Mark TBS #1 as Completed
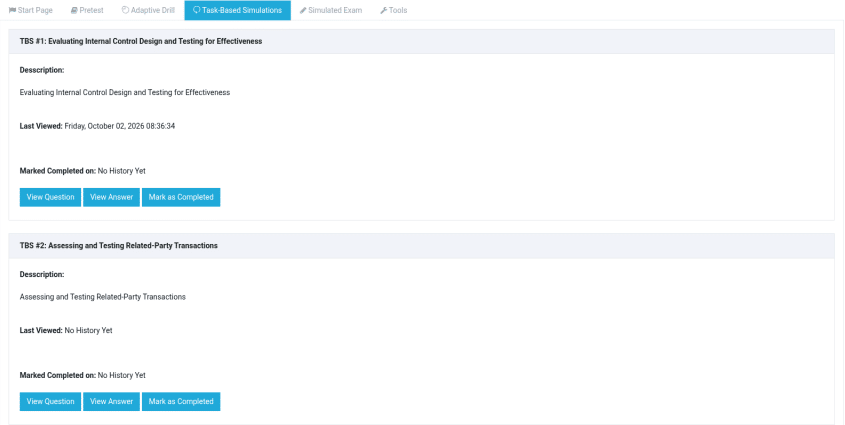845x425 pixels. pos(181,197)
